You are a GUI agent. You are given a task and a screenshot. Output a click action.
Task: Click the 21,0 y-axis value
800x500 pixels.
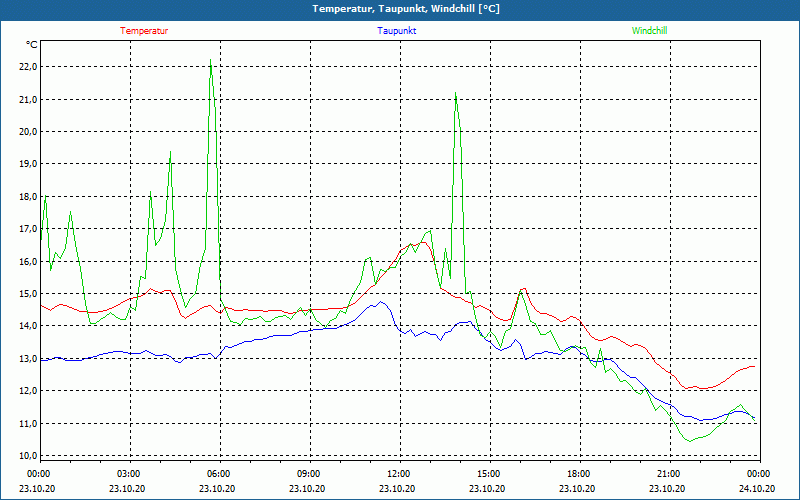click(28, 99)
